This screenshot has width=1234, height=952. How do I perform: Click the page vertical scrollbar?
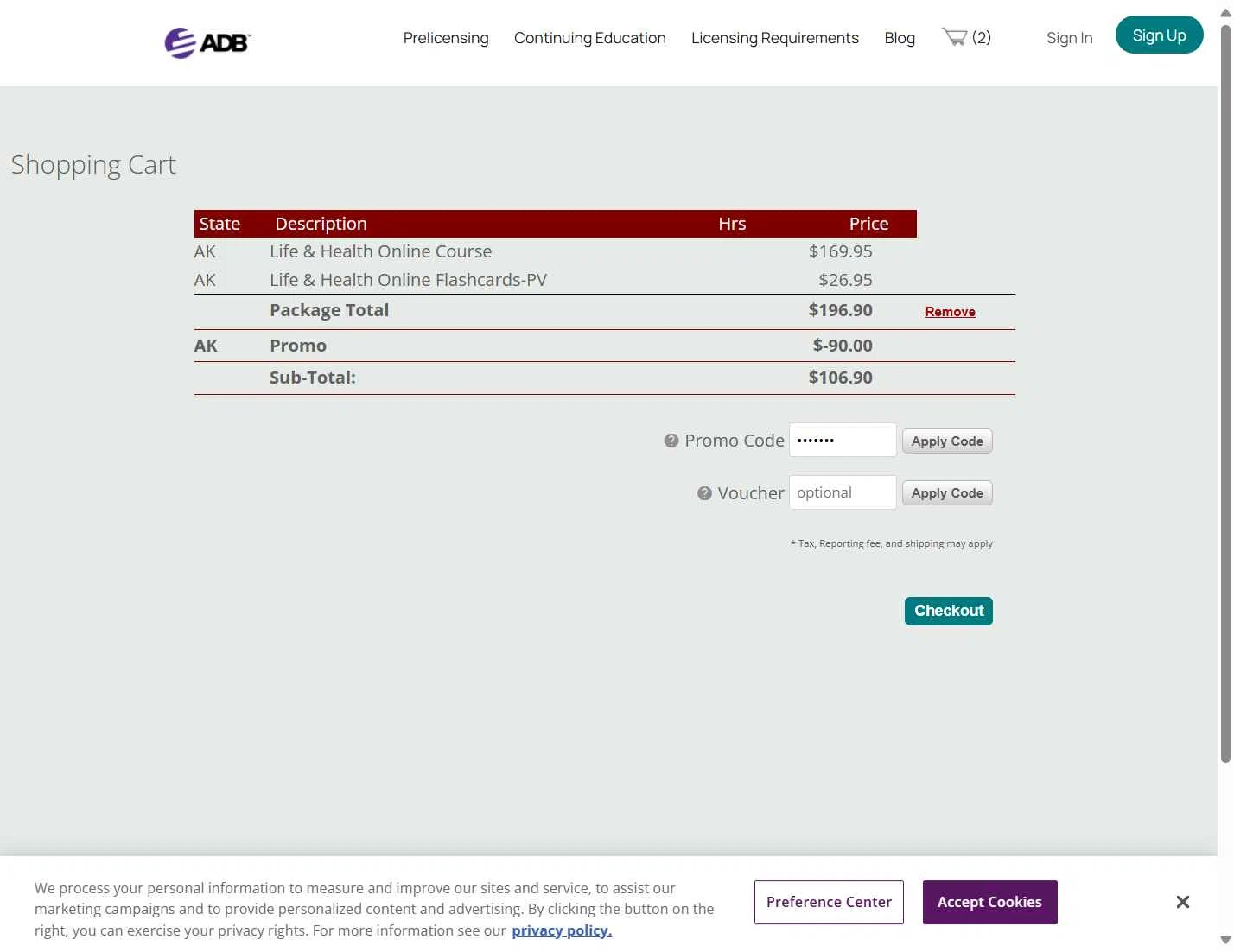pyautogui.click(x=1225, y=393)
